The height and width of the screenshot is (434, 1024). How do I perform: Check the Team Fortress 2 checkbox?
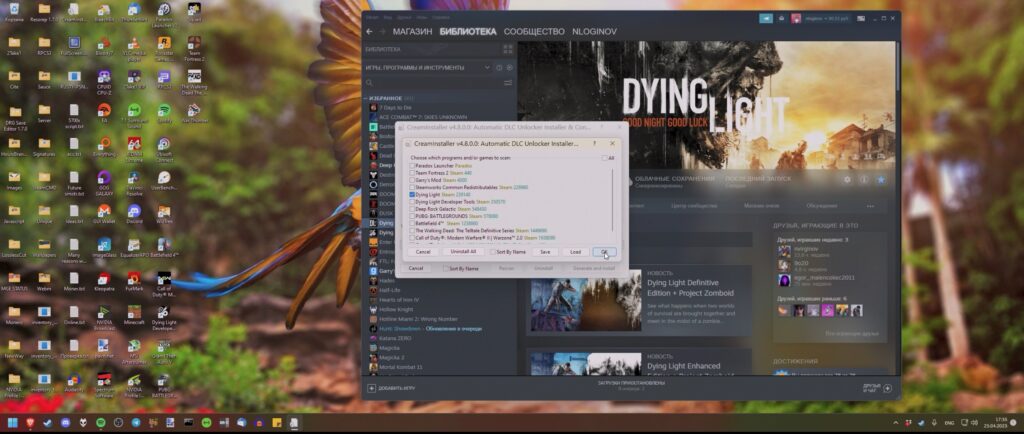click(412, 173)
